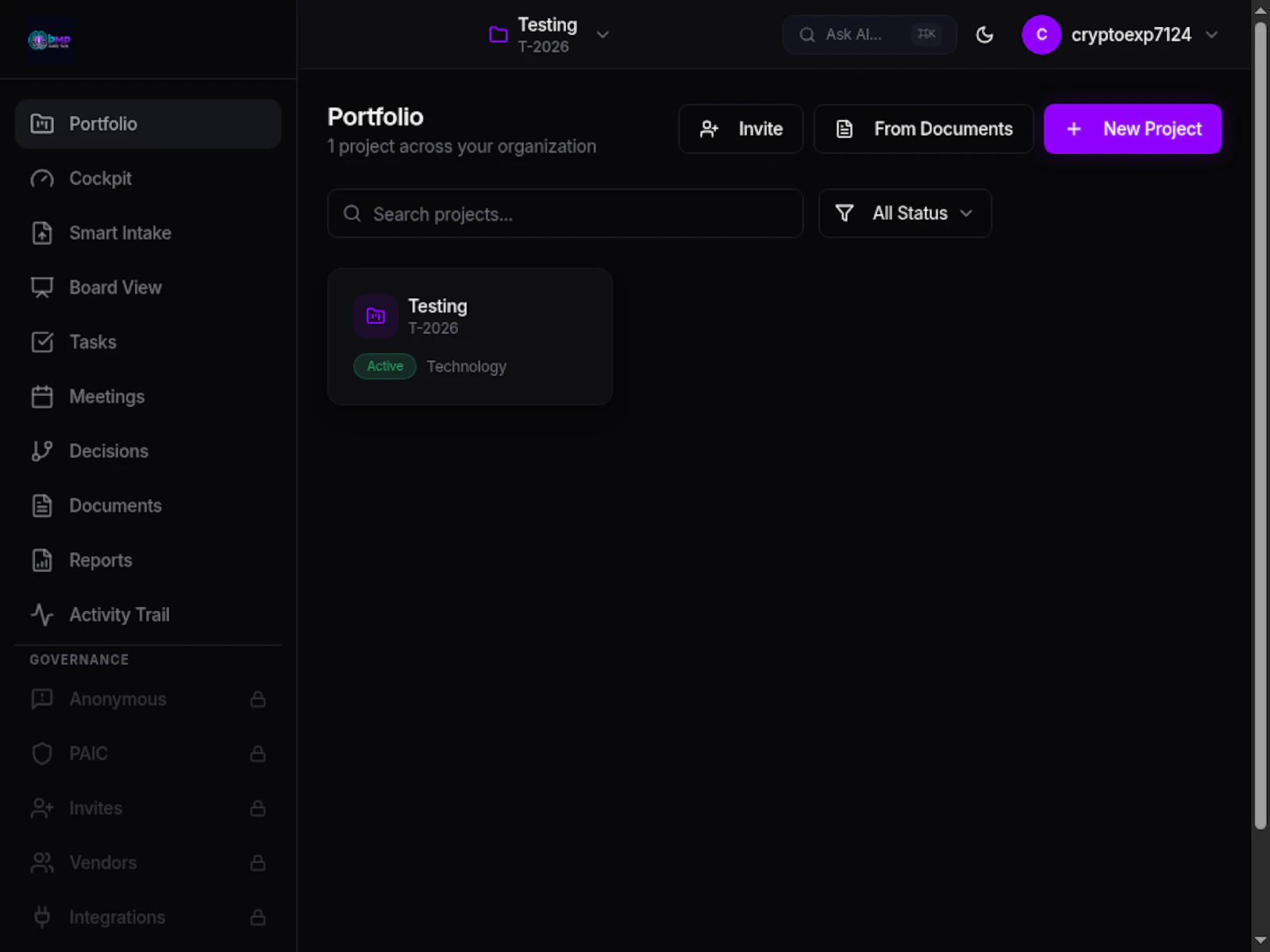1270x952 pixels.
Task: Click the lock icon beside Anonymous
Action: pyautogui.click(x=258, y=699)
